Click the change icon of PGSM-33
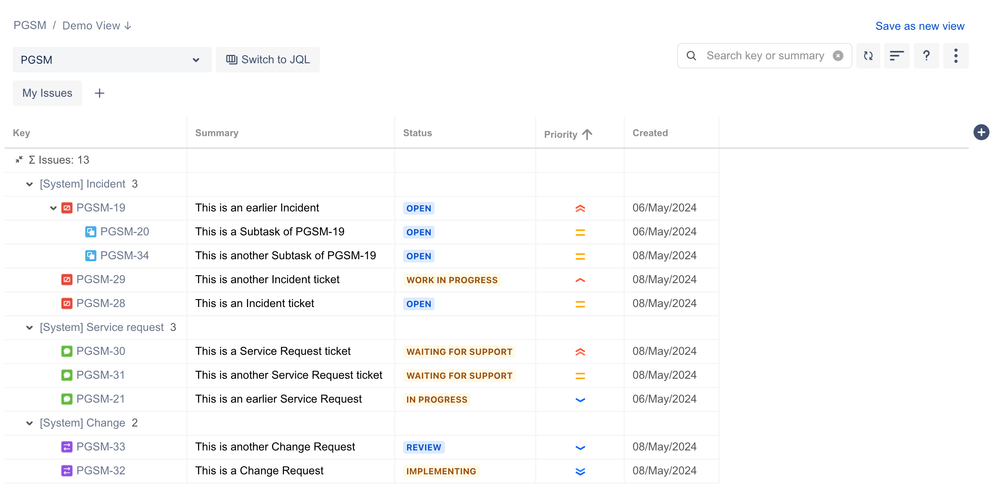The height and width of the screenshot is (493, 999). click(67, 447)
